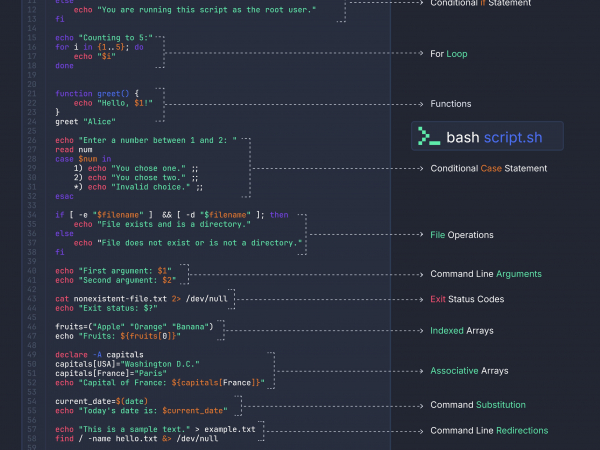
Task: Click the 'Conditional Case Statement' label
Action: 489,168
